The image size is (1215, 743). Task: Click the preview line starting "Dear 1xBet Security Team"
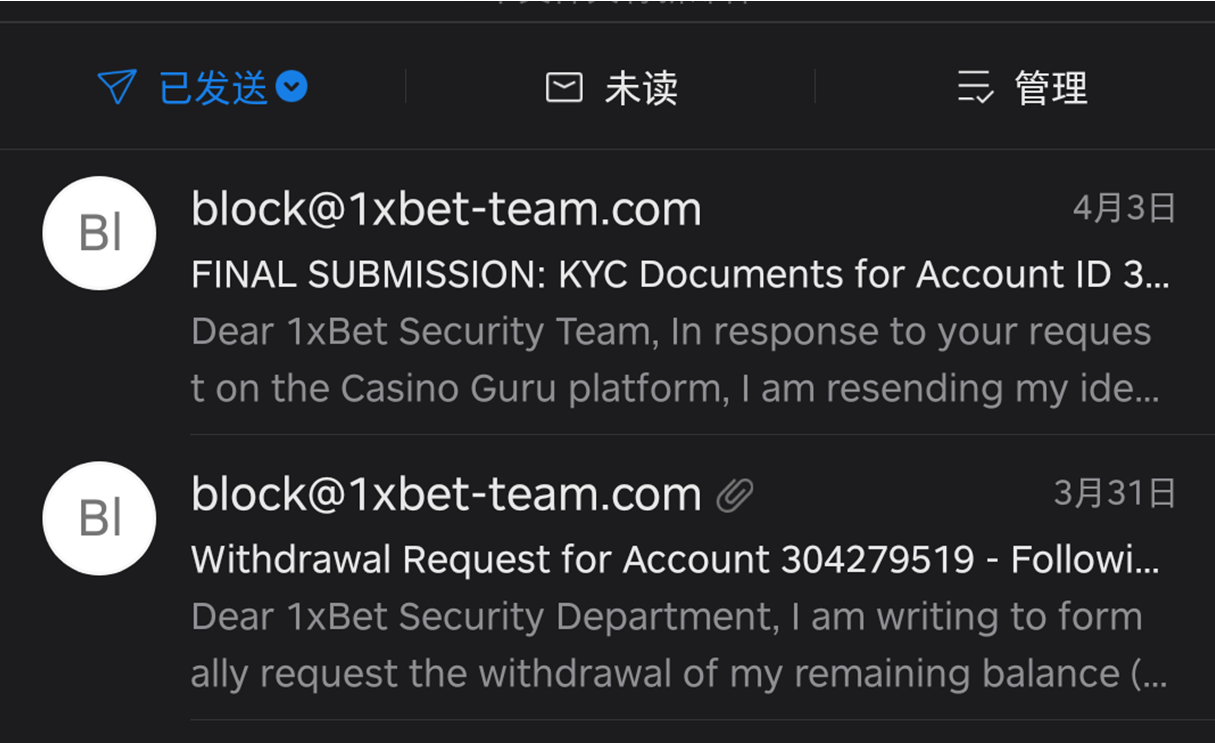tap(671, 332)
